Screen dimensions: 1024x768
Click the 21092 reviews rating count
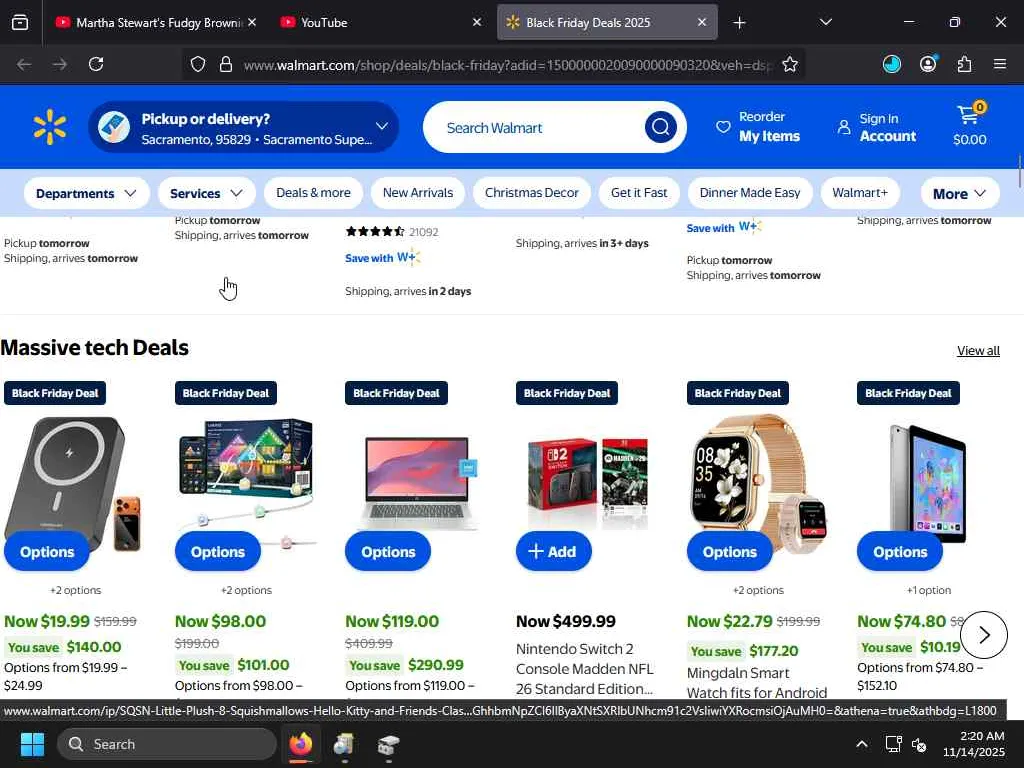pos(424,232)
